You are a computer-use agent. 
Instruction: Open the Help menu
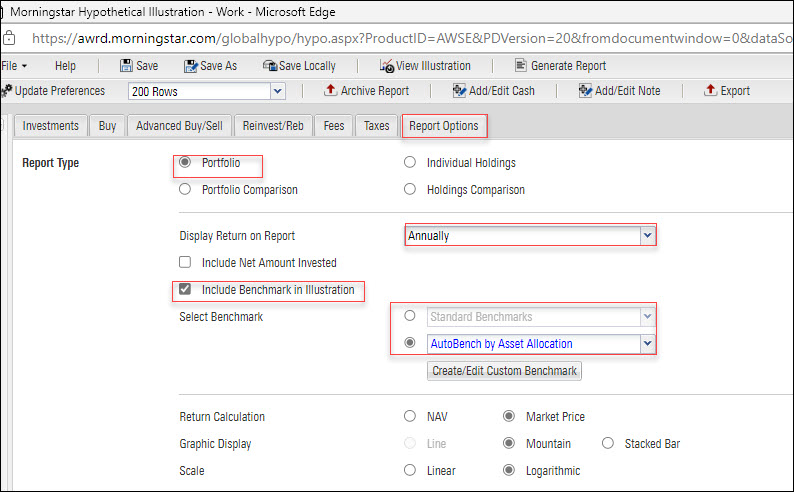pyautogui.click(x=65, y=66)
